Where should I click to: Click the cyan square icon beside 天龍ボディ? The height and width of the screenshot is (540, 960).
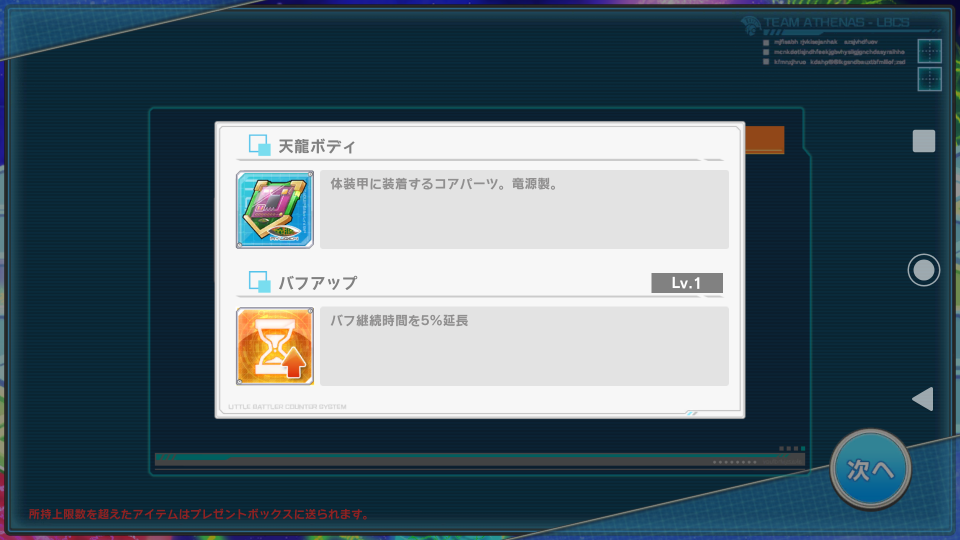(260, 146)
